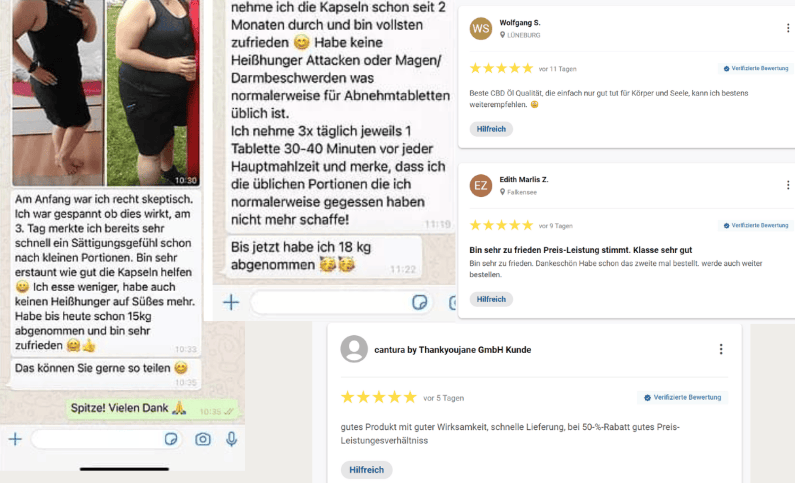795x483 pixels.
Task: Open three-dot menu on Wolfgang S. review
Action: coord(788,28)
